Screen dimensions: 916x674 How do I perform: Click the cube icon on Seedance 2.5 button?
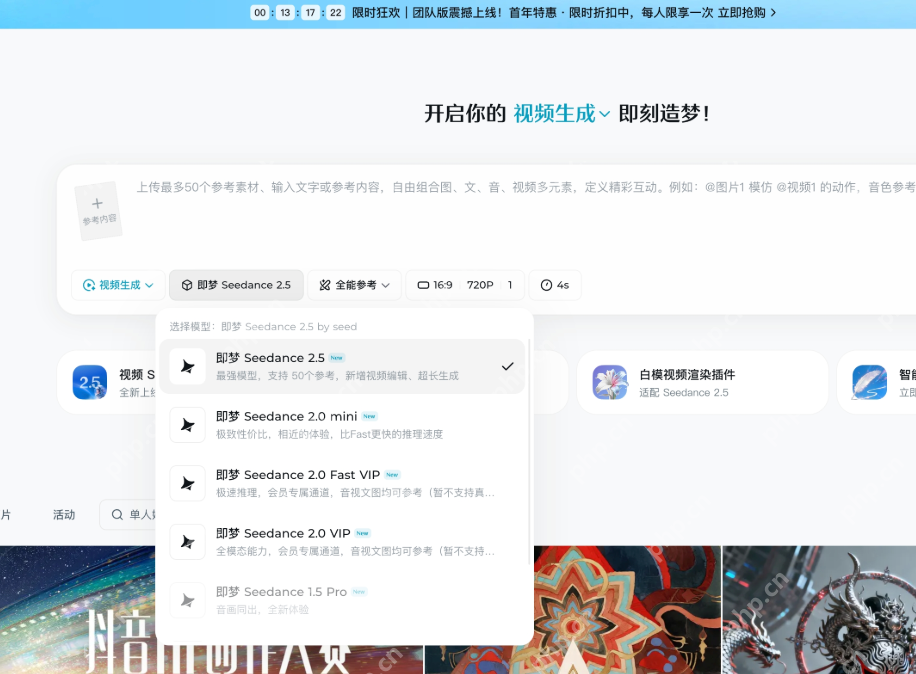tap(187, 285)
